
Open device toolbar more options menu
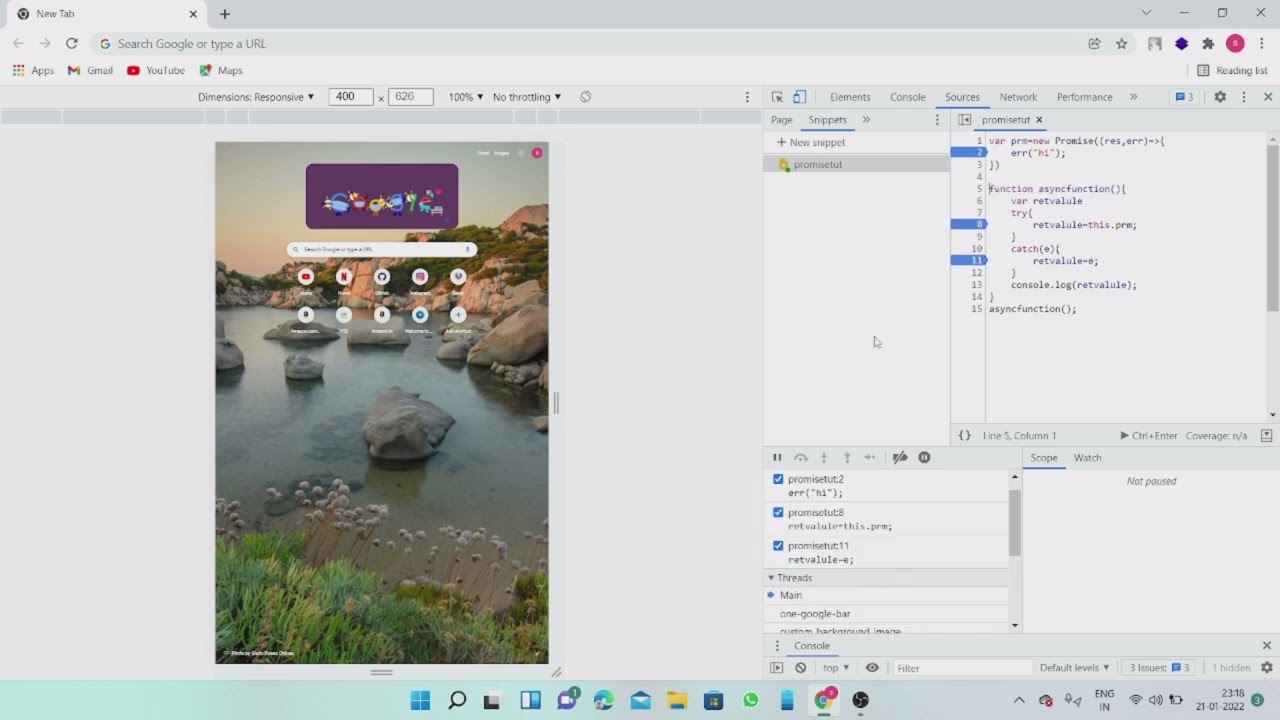(747, 97)
